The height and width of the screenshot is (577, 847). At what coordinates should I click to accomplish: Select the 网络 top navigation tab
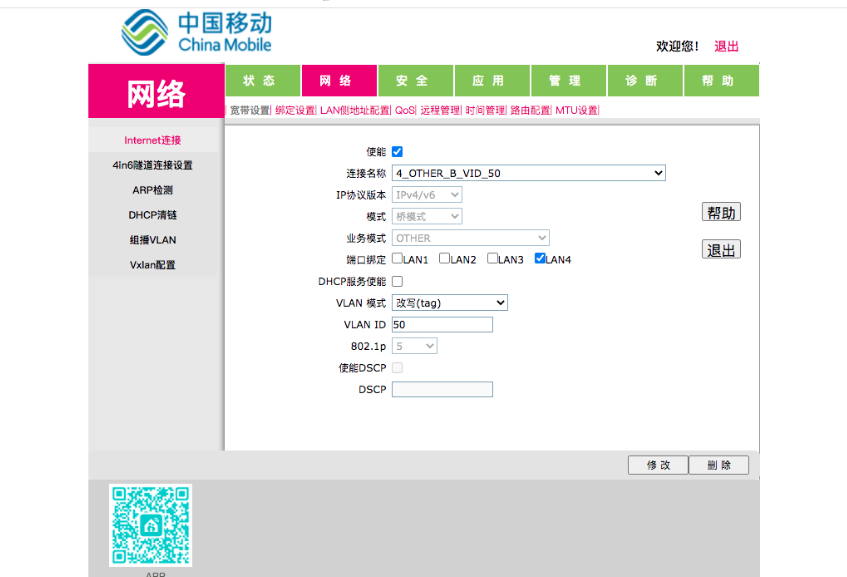point(339,80)
